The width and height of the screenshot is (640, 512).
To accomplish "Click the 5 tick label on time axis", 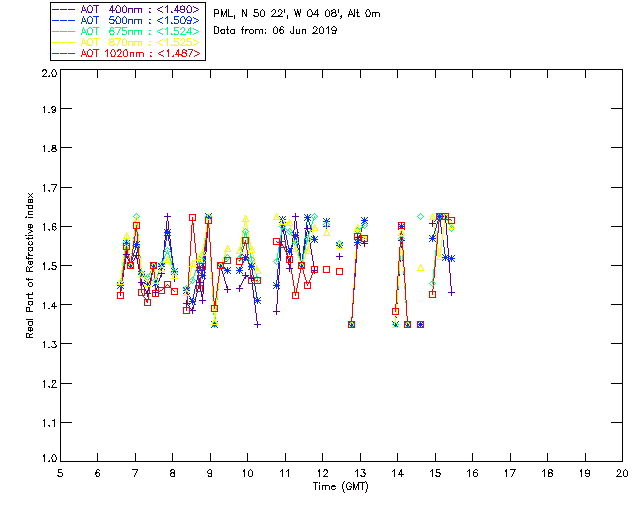I will pos(60,473).
